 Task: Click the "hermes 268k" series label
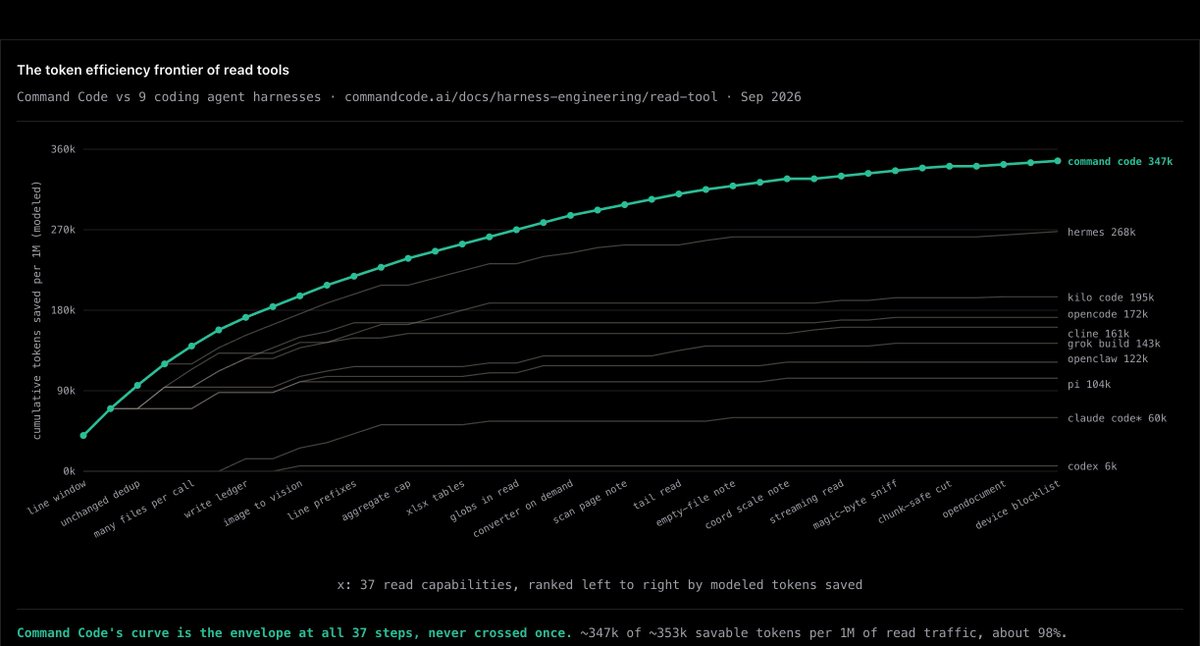click(x=1102, y=232)
